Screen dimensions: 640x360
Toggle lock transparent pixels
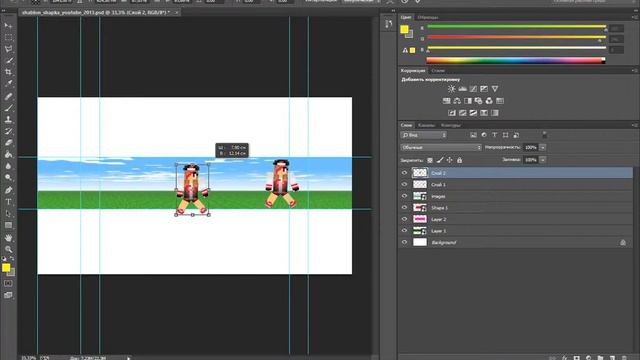(x=430, y=160)
